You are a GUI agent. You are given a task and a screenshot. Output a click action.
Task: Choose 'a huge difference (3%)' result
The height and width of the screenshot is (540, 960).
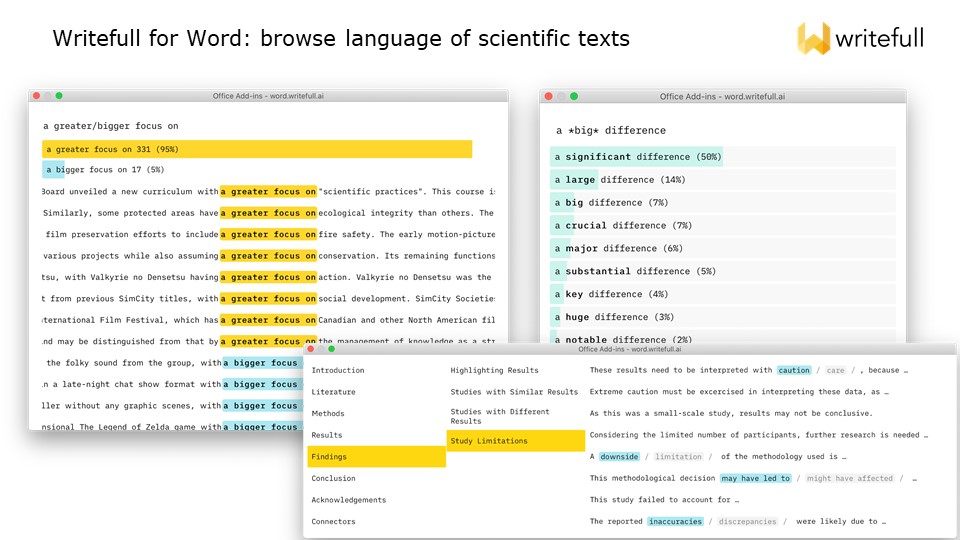[x=722, y=317]
